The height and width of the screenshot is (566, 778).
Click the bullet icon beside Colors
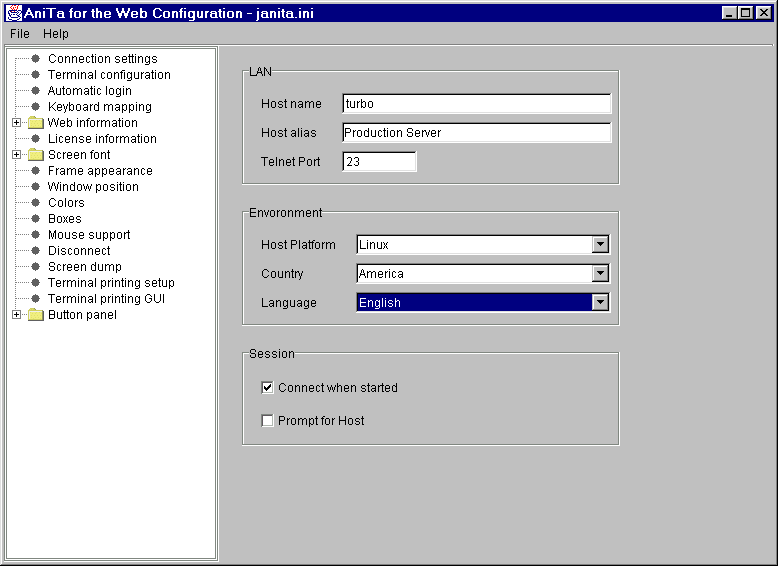pos(36,202)
